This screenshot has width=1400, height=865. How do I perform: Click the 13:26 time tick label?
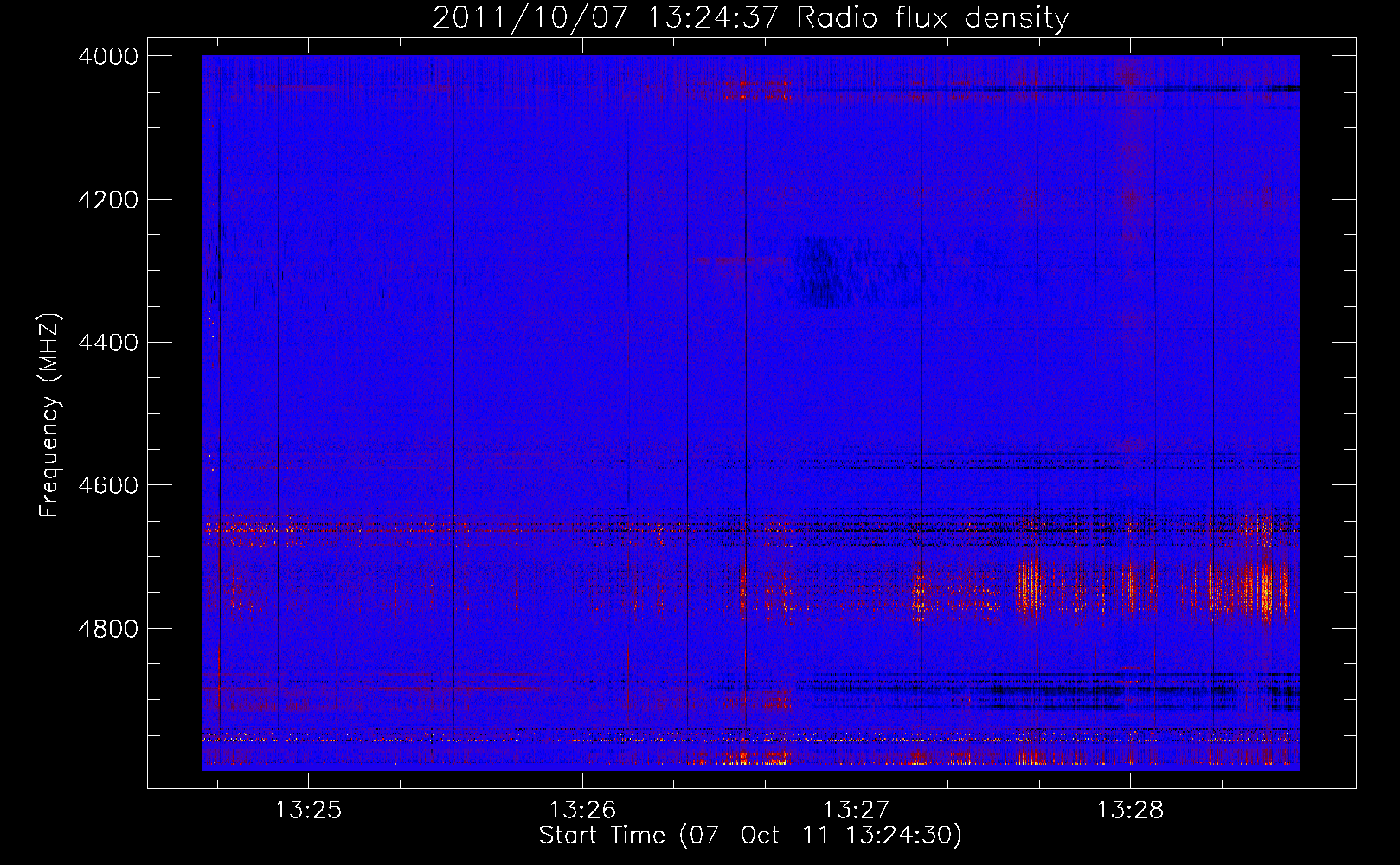(x=582, y=810)
